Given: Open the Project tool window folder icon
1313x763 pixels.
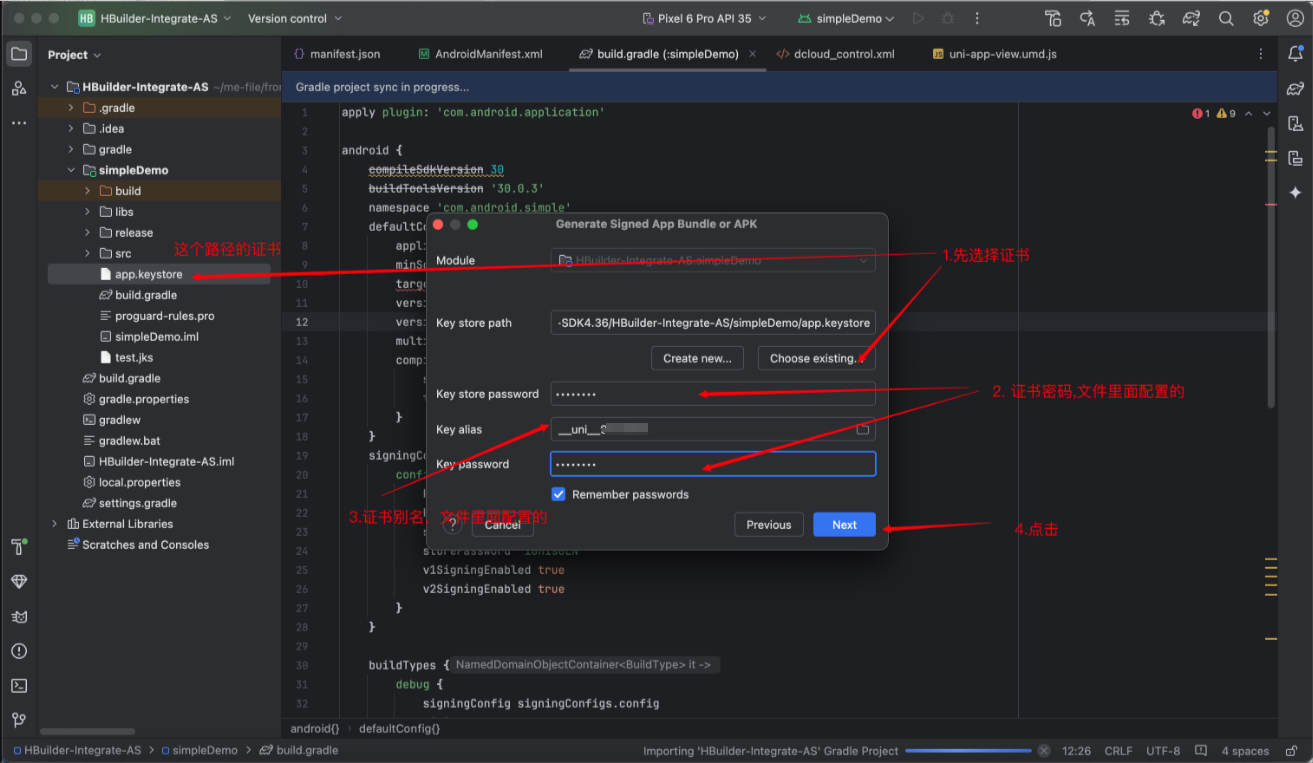Looking at the screenshot, I should tap(19, 54).
